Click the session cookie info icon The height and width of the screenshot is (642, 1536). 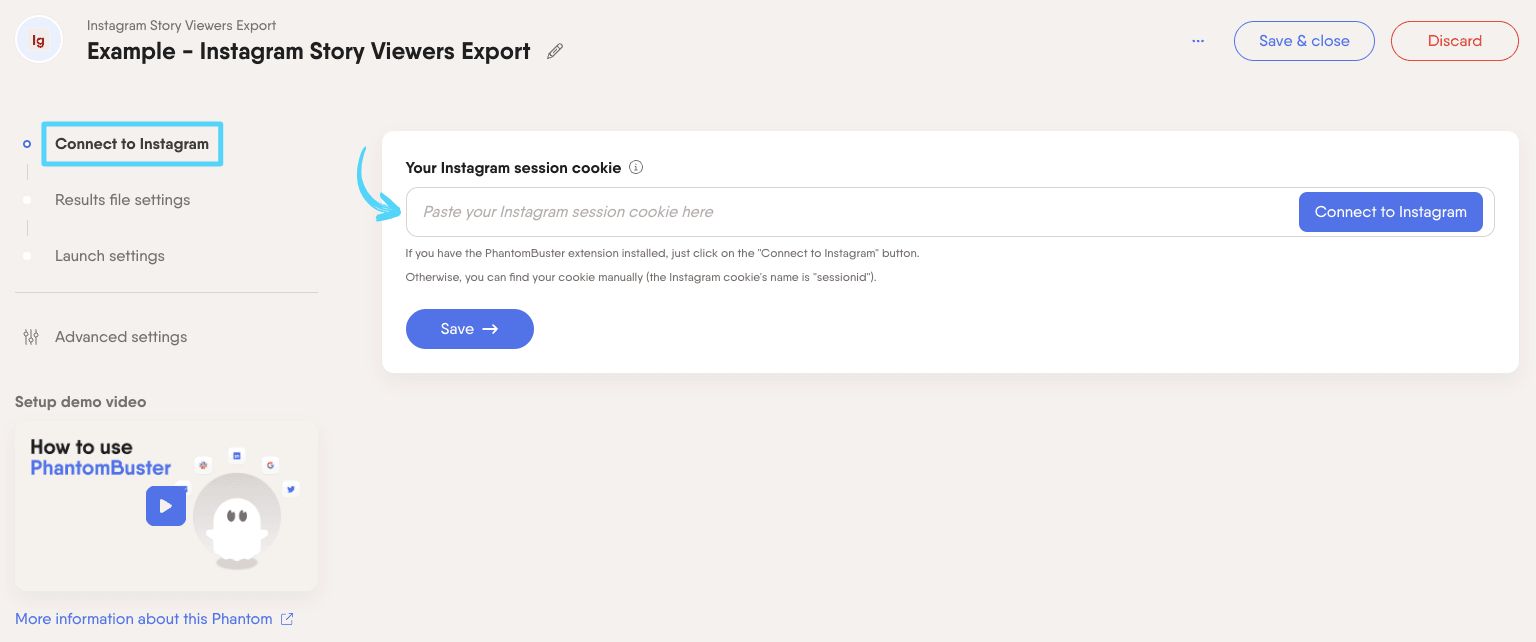tap(636, 167)
